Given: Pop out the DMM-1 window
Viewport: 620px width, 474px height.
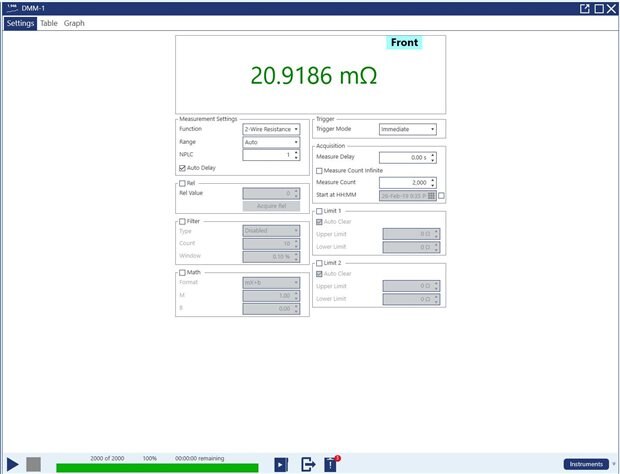Looking at the screenshot, I should pyautogui.click(x=584, y=8).
